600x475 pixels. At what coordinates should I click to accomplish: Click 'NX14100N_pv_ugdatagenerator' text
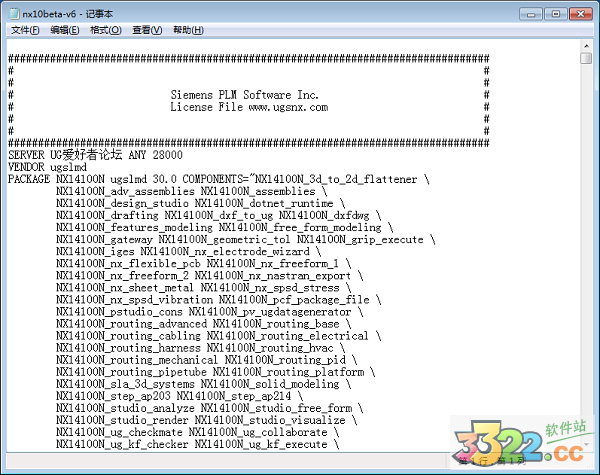[x=270, y=312]
